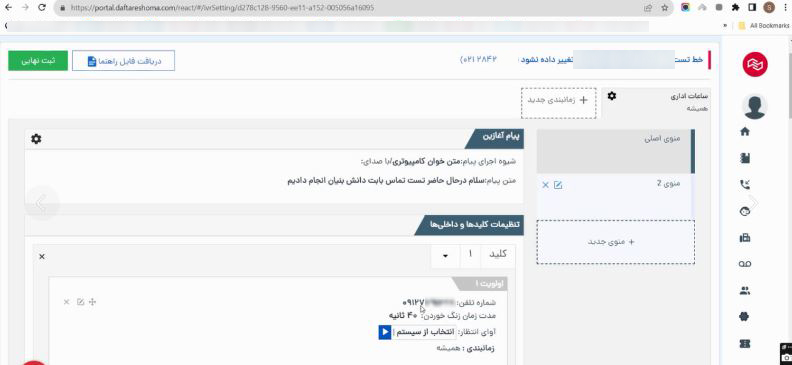Screen dimensions: 792x365
Task: Open the browser side panel icon
Action: coord(752,8)
